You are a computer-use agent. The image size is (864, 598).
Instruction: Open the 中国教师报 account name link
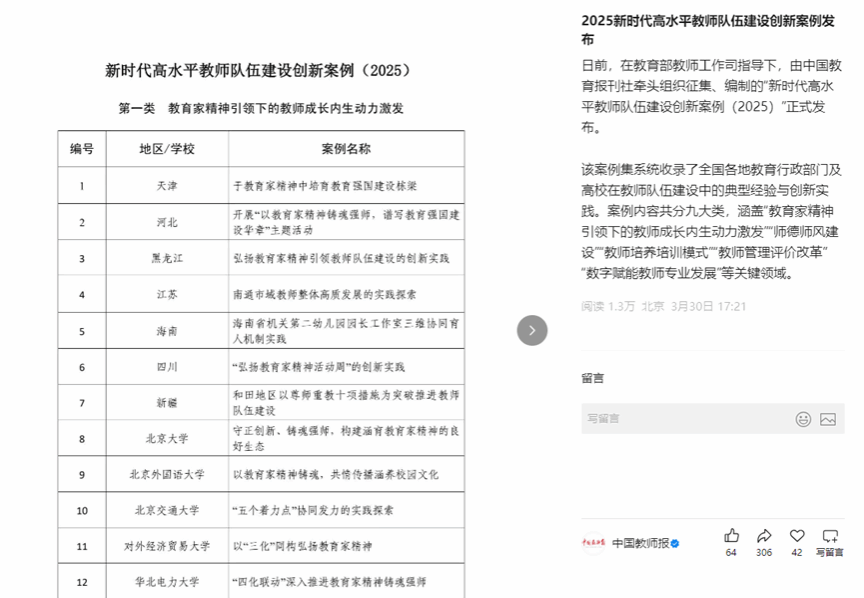tap(640, 544)
